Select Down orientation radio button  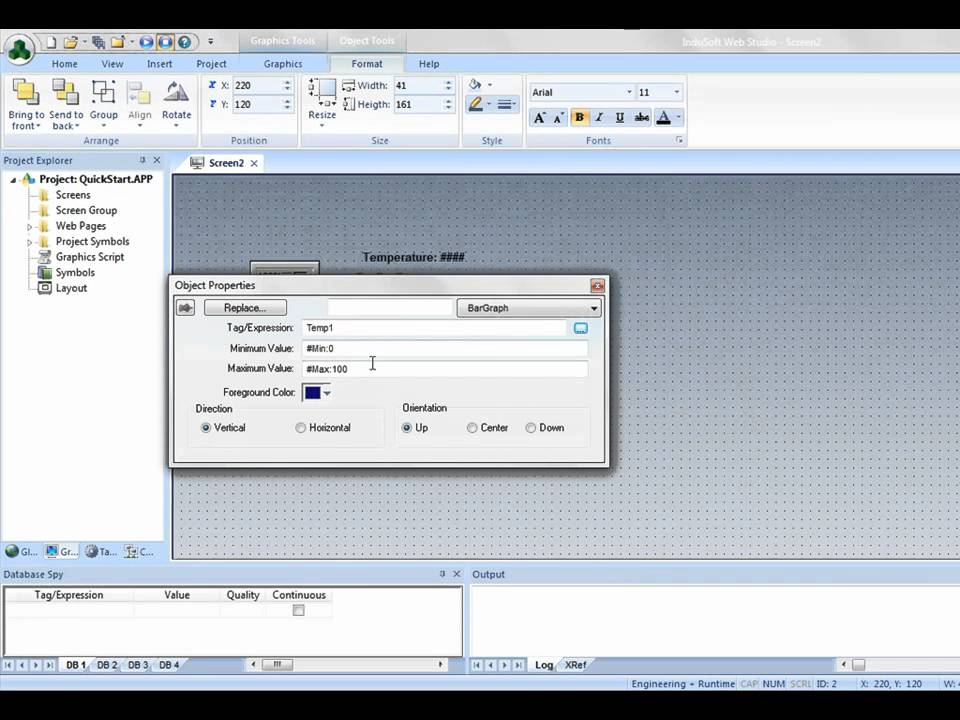coord(531,428)
